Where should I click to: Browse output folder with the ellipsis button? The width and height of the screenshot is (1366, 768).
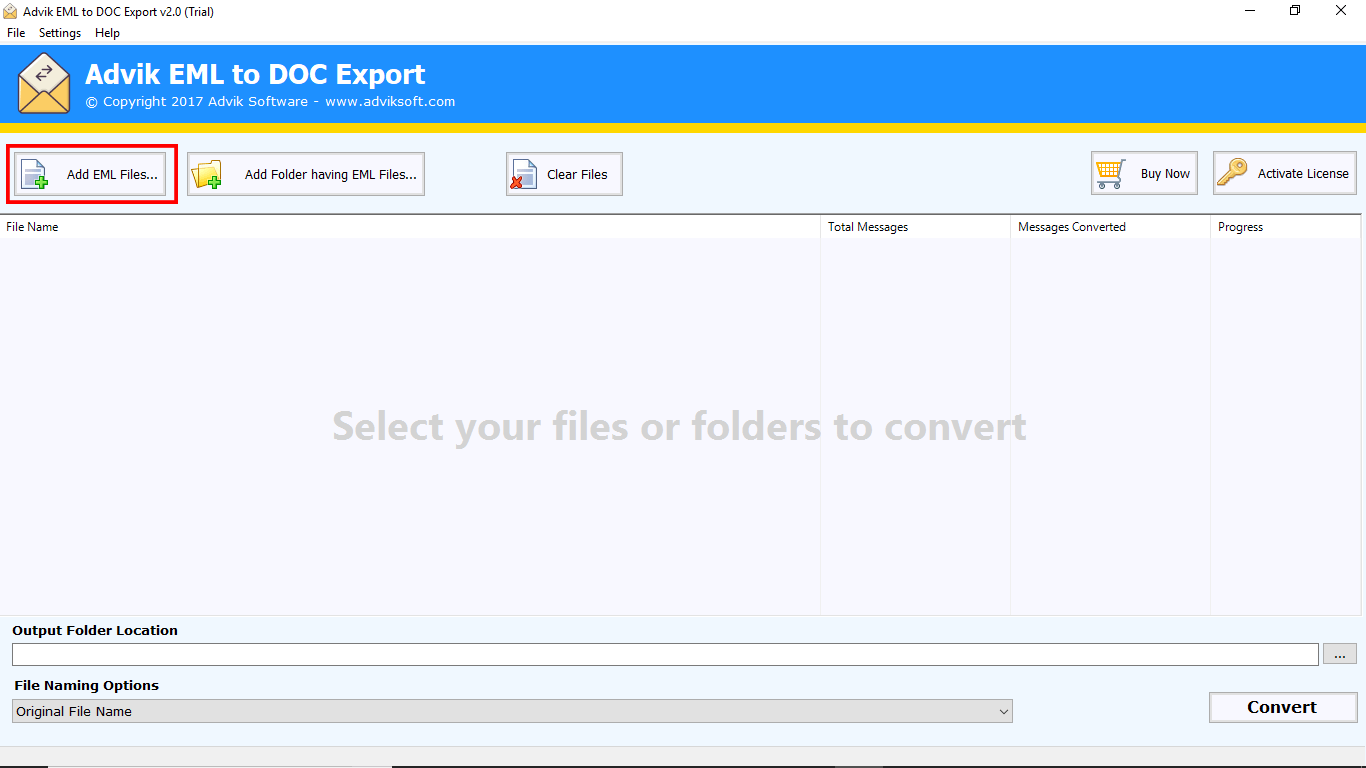[x=1340, y=654]
